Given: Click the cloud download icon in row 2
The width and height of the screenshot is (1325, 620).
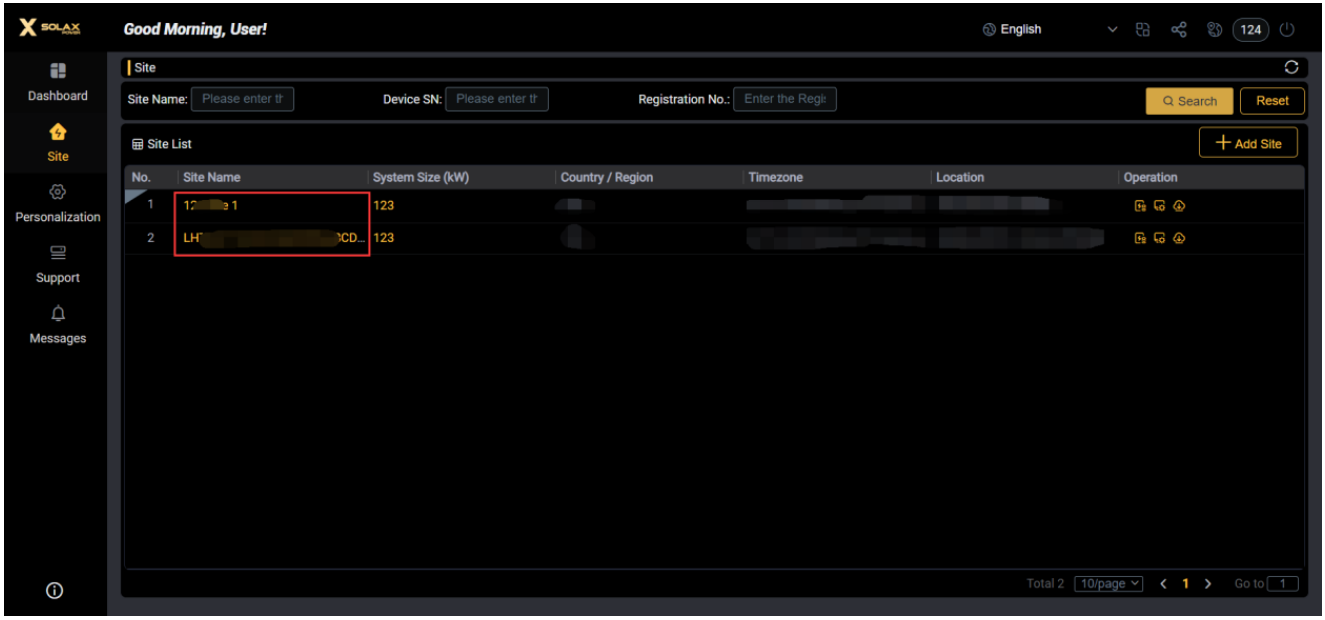Looking at the screenshot, I should (1179, 238).
